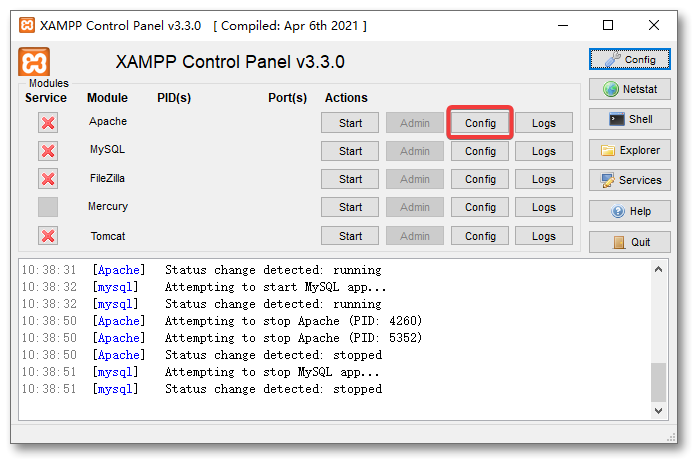Start the Mercury module

point(350,207)
